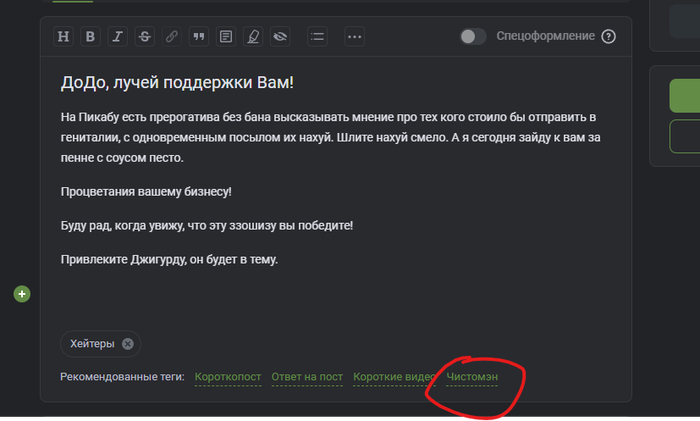This screenshot has width=700, height=421.
Task: Click the post title ДоДо, лучей поддержки Вам!
Action: (x=177, y=83)
